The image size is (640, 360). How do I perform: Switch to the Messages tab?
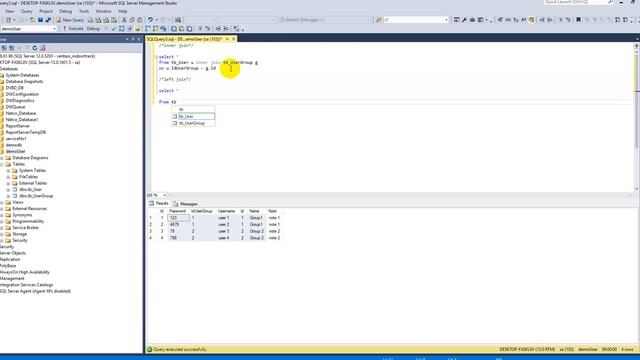(185, 204)
